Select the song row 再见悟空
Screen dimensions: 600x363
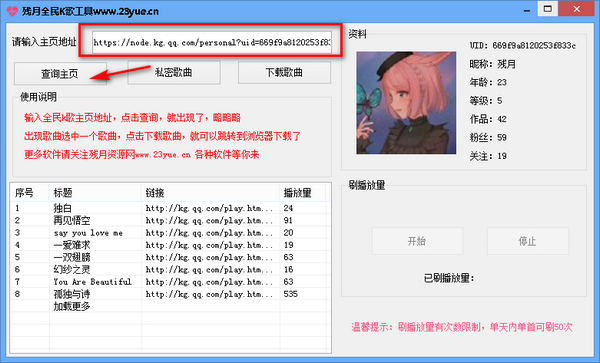[170, 220]
